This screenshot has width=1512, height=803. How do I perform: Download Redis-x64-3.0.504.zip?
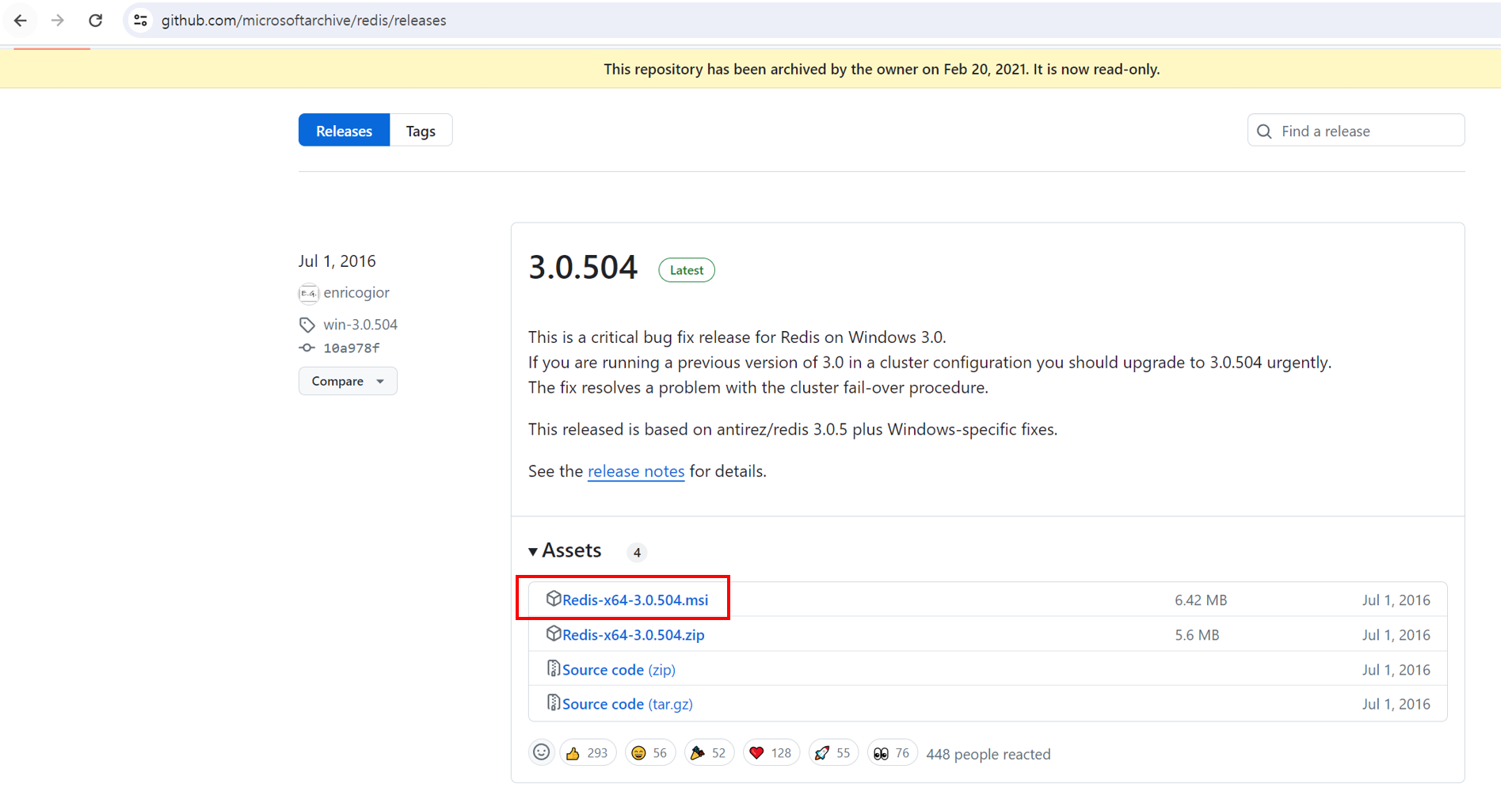click(634, 635)
